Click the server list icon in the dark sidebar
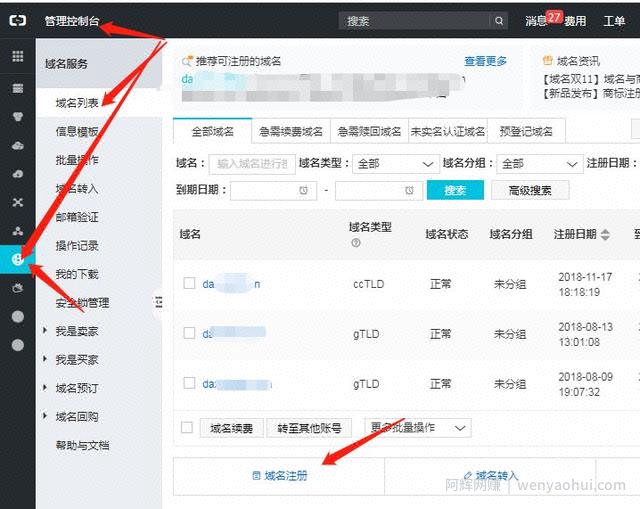The image size is (640, 509). tap(18, 88)
